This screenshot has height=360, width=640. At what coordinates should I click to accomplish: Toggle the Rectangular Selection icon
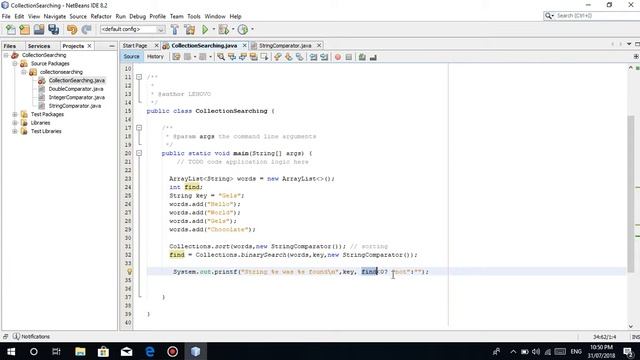264,57
